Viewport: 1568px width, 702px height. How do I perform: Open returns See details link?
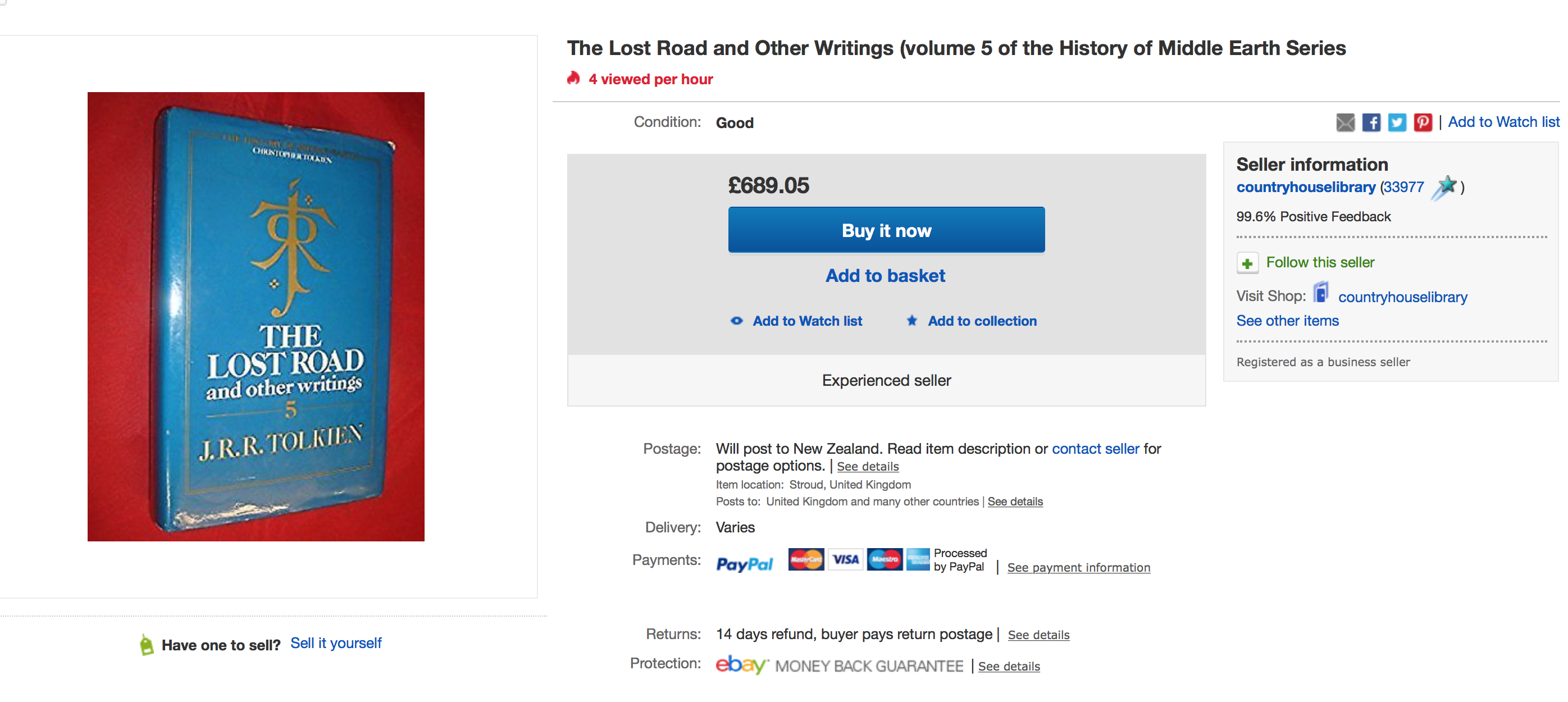pyautogui.click(x=1038, y=635)
